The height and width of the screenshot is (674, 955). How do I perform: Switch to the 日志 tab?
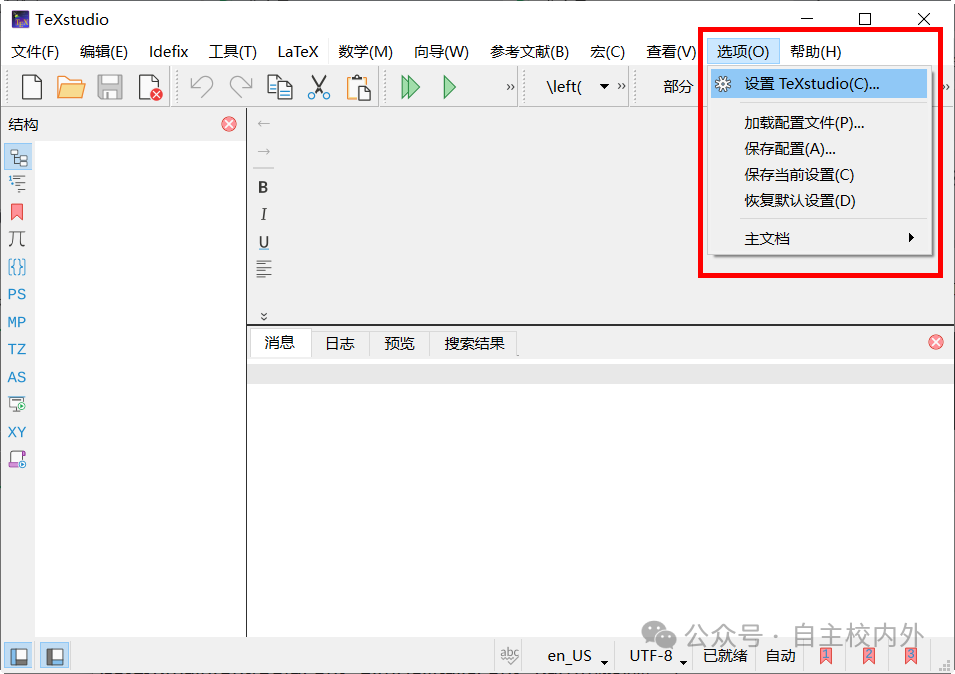click(340, 344)
